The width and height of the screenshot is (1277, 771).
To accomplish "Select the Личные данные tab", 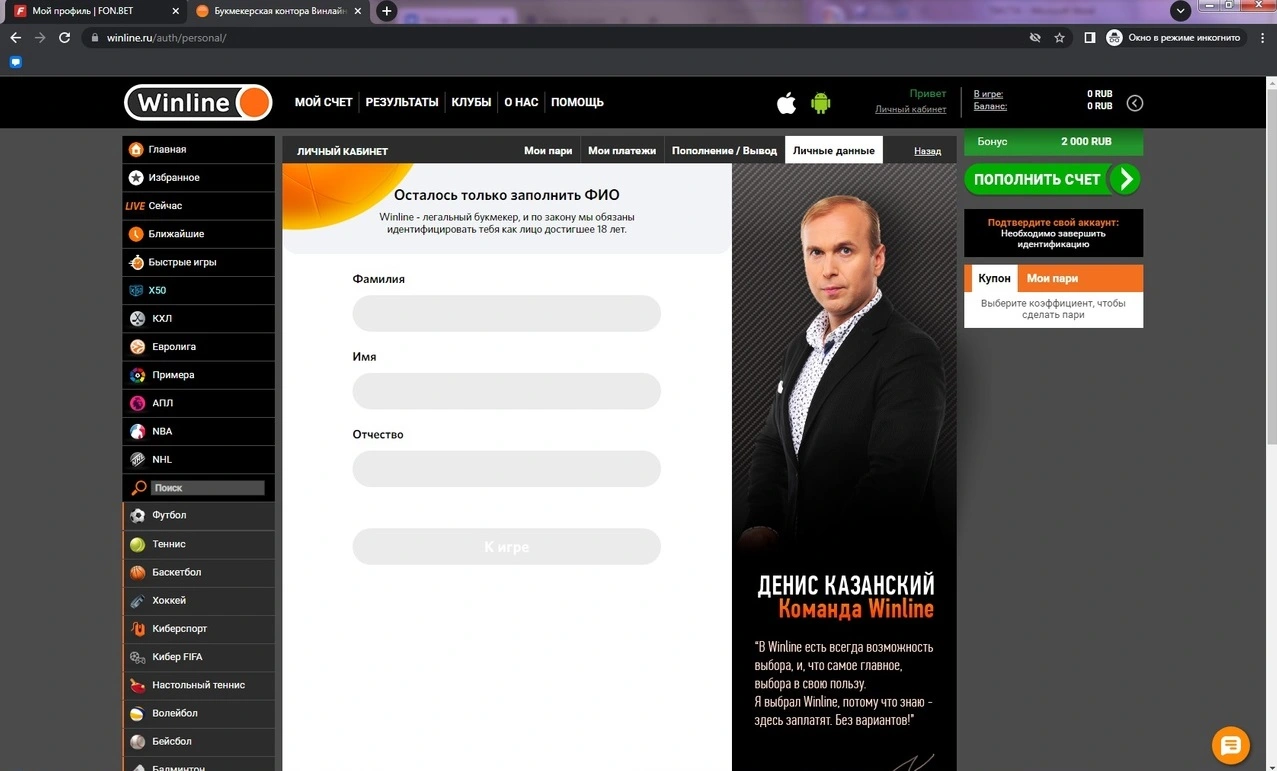I will (834, 151).
